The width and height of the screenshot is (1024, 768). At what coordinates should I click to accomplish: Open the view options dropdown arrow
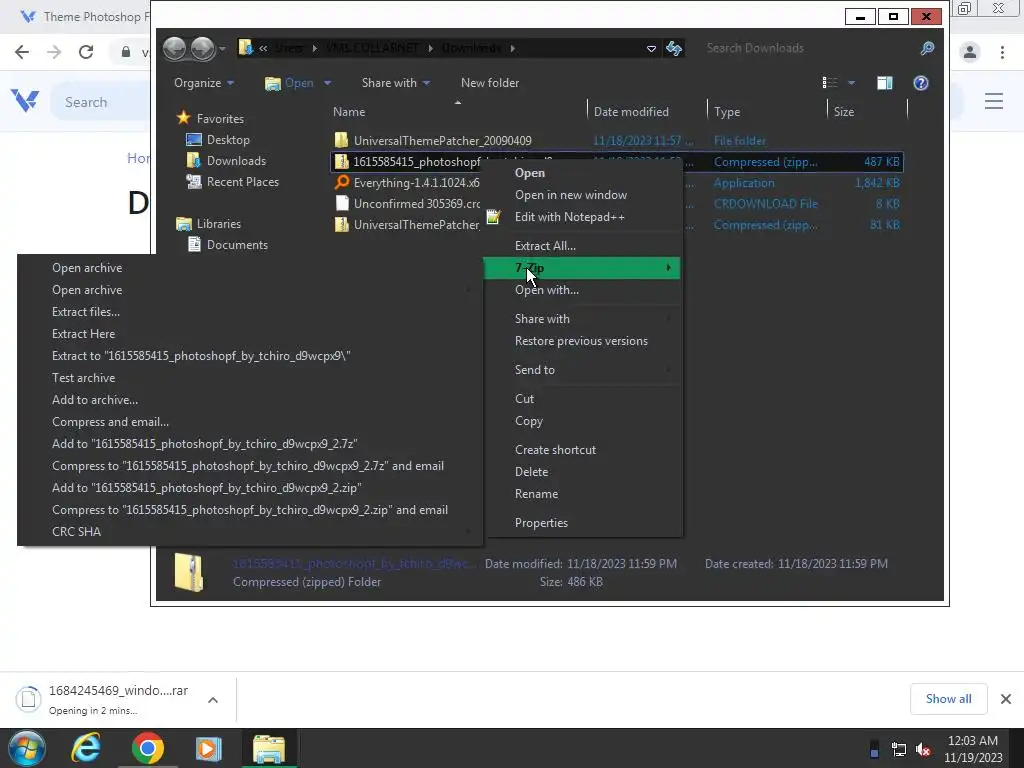click(852, 83)
